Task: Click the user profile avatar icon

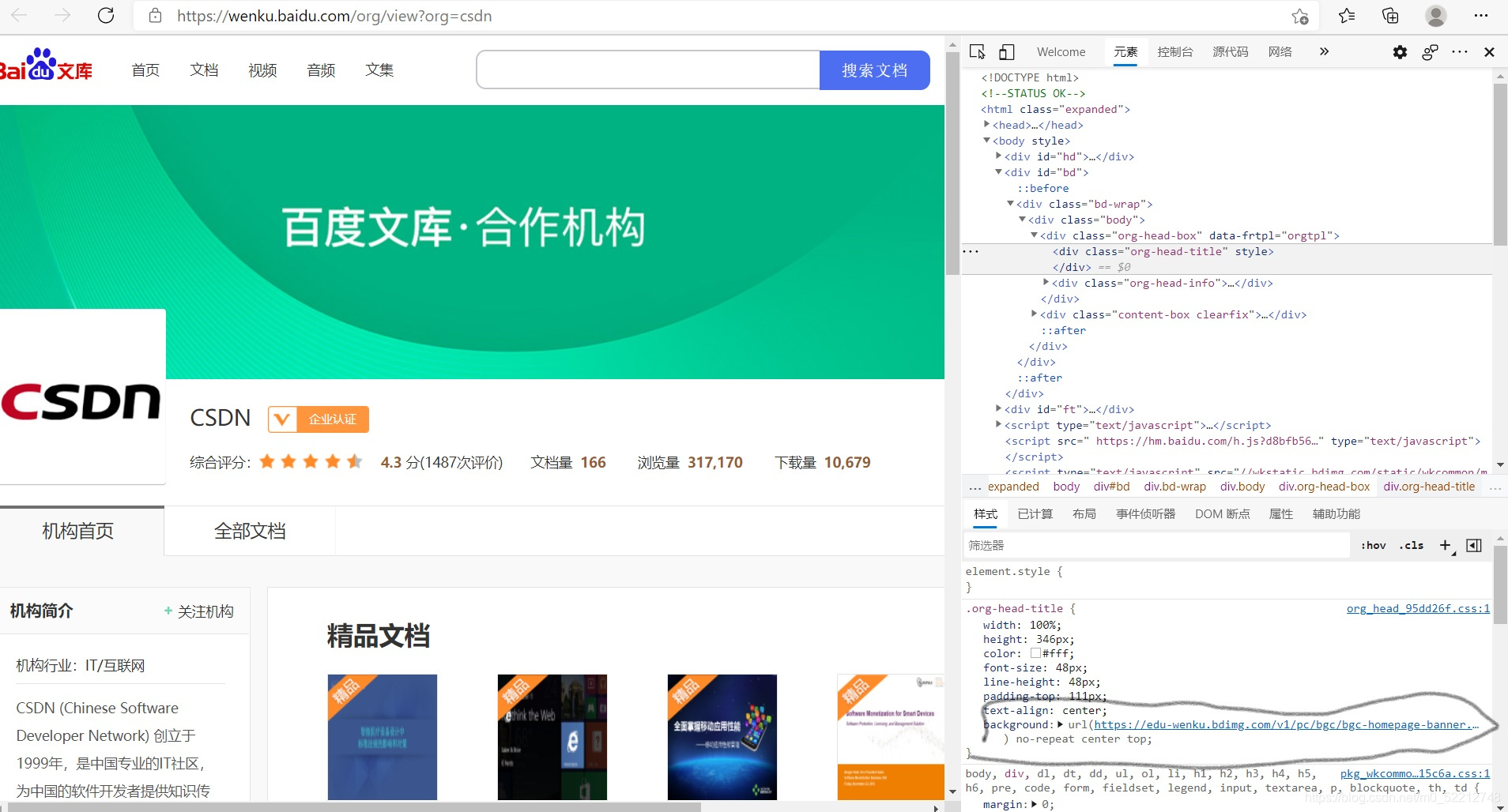Action: pos(1436,16)
